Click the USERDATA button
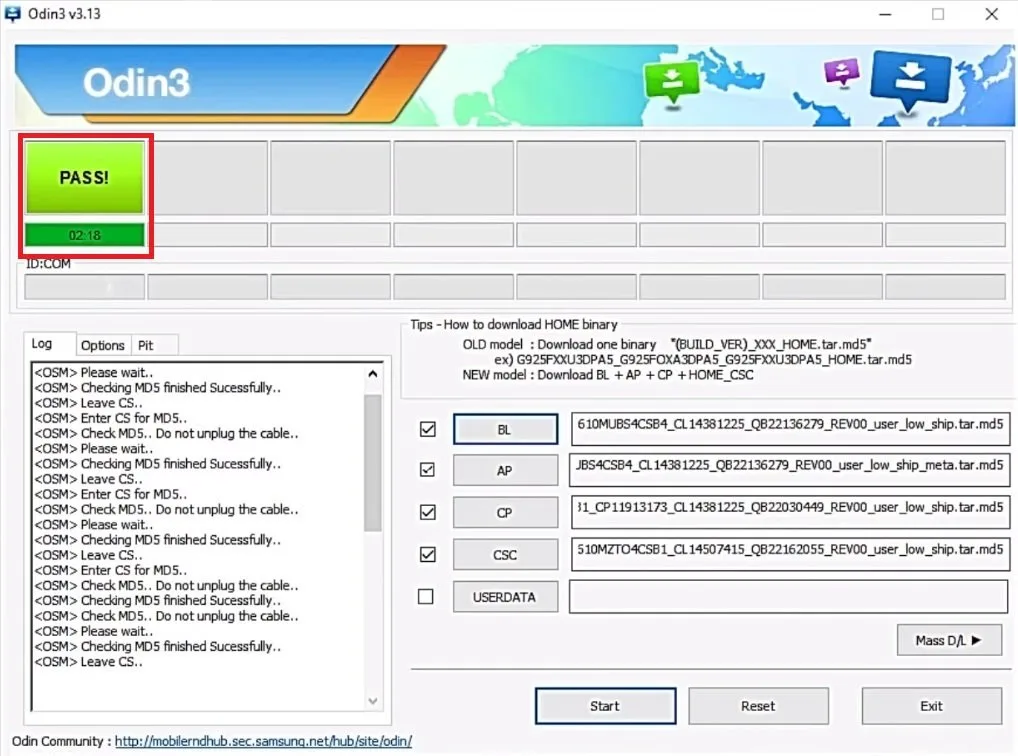This screenshot has width=1018, height=756. point(505,597)
